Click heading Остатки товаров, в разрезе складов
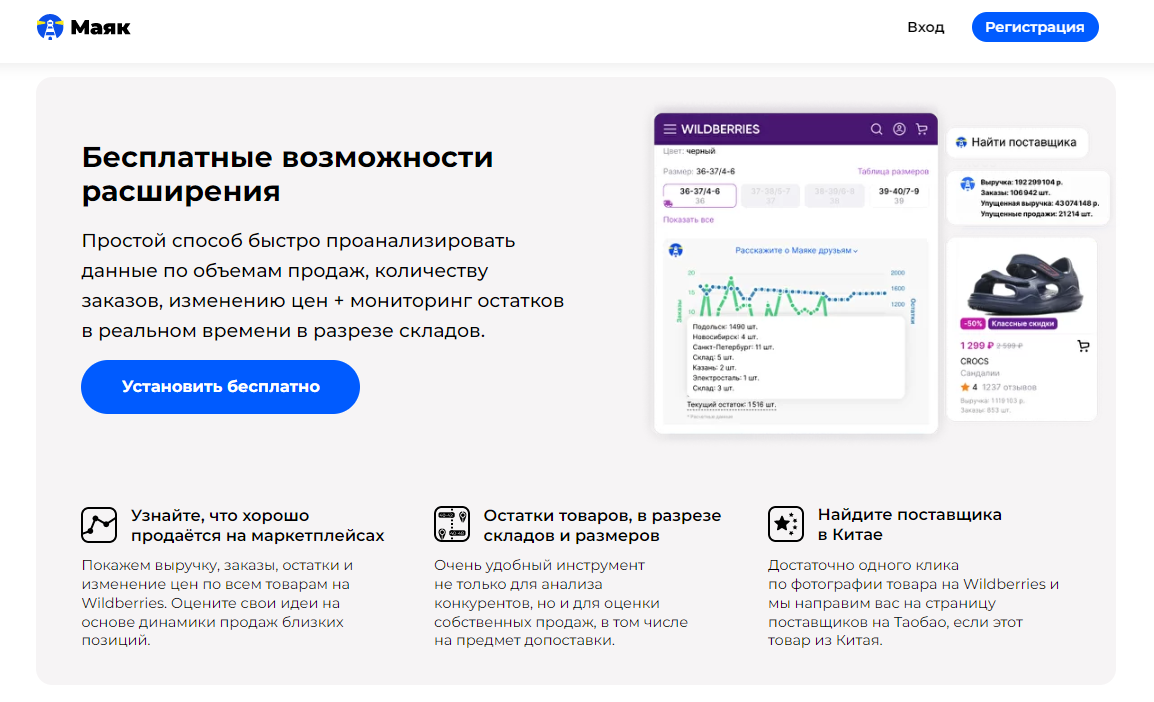 tap(602, 525)
